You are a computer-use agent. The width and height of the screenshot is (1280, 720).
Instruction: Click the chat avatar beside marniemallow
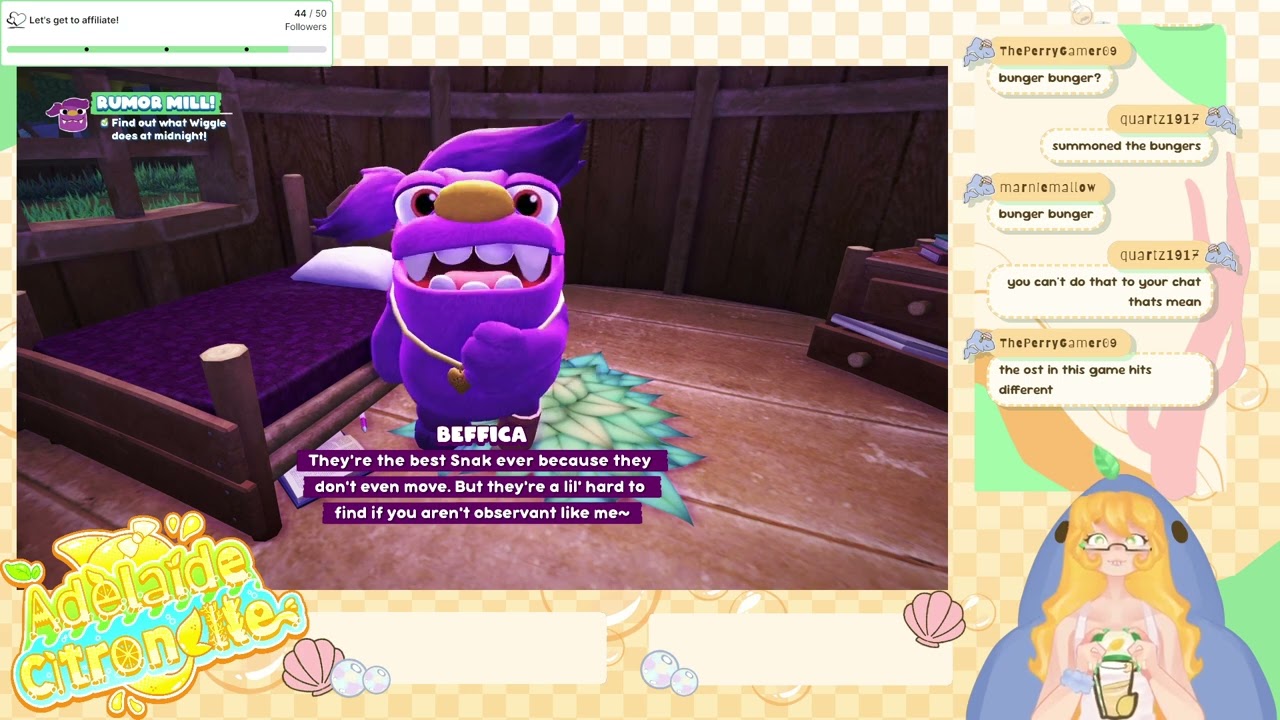[979, 188]
